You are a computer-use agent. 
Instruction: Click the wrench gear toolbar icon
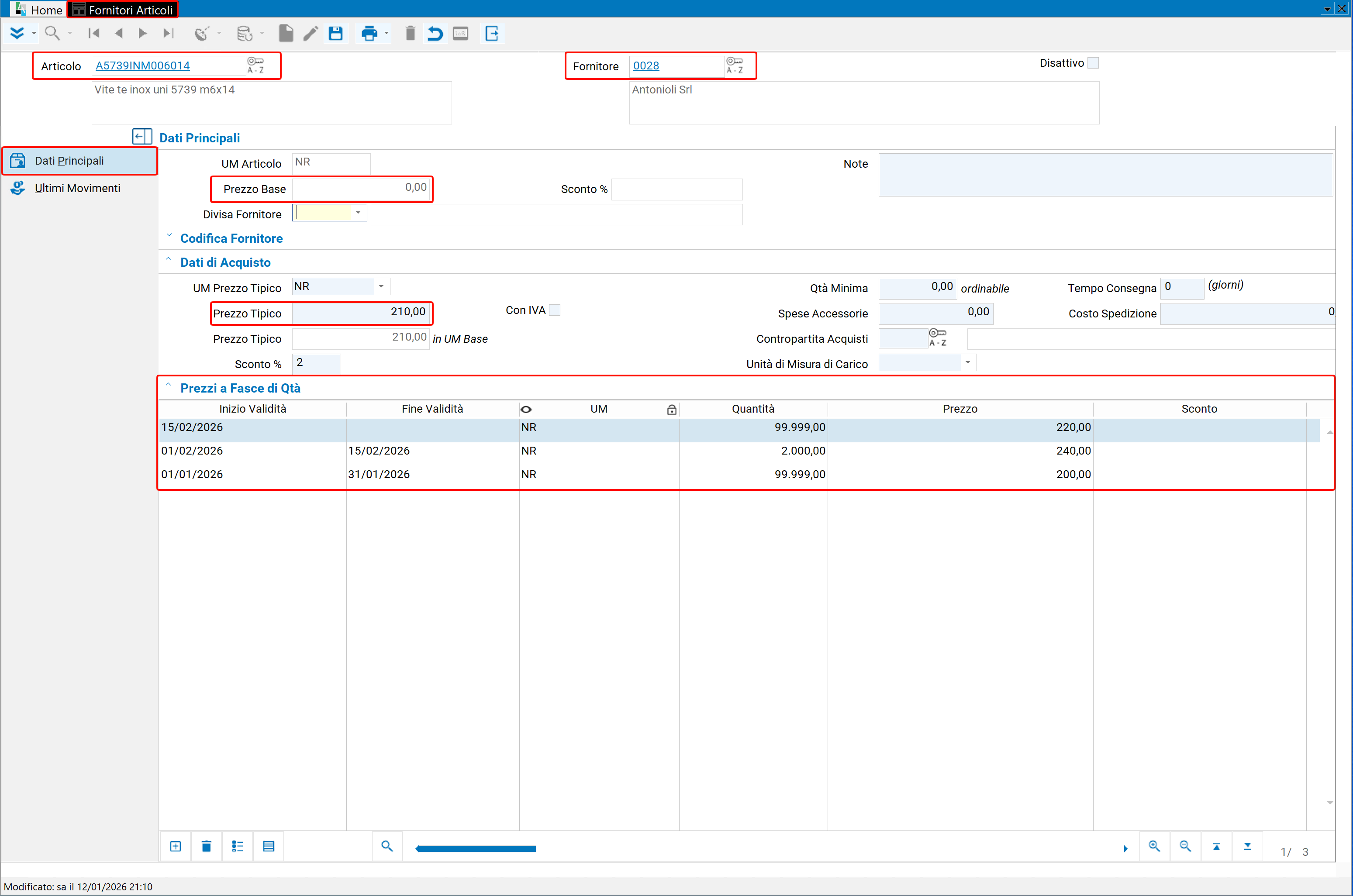pos(202,33)
